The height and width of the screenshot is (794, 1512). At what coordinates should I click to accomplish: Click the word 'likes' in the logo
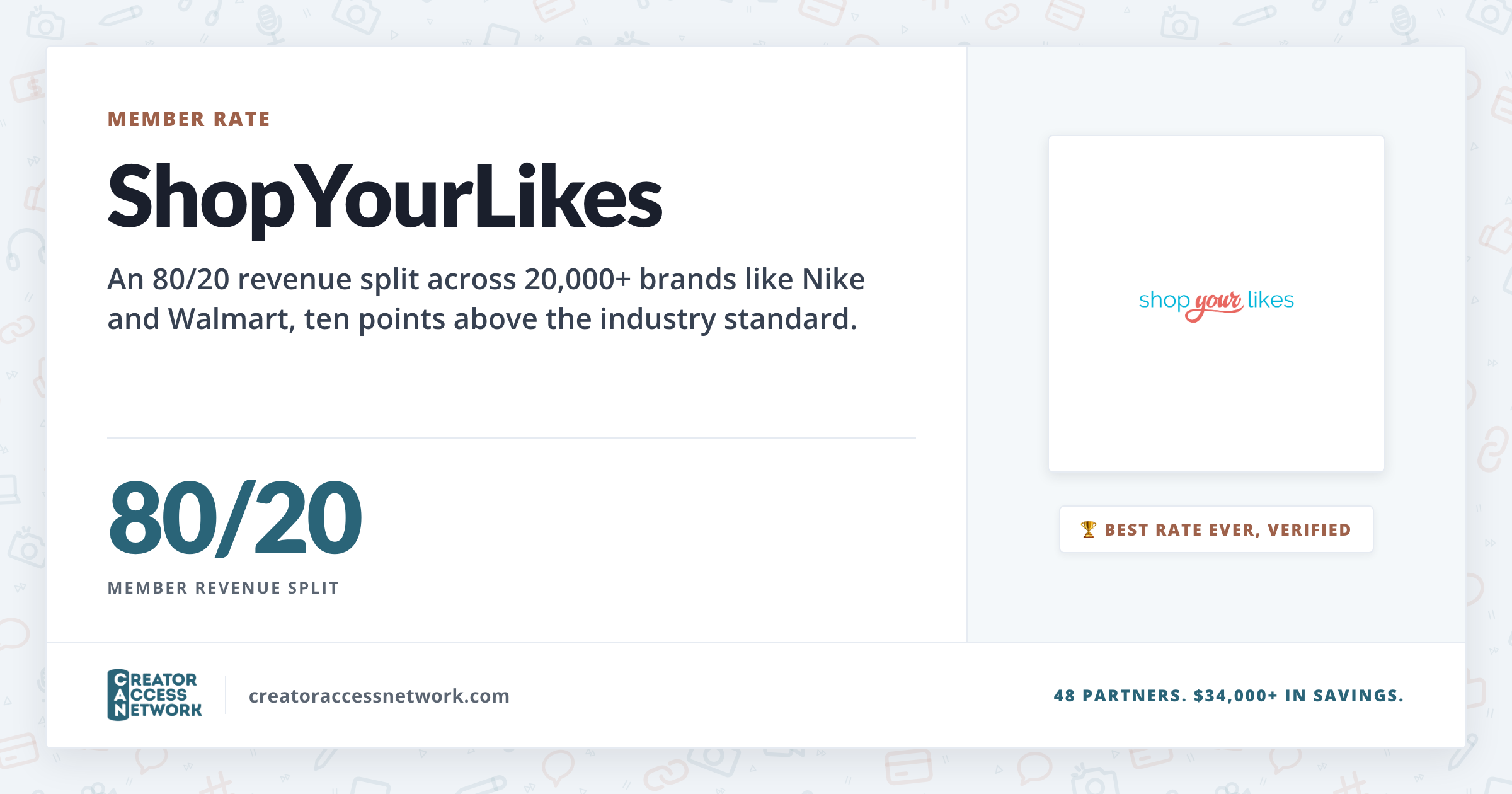click(1270, 300)
